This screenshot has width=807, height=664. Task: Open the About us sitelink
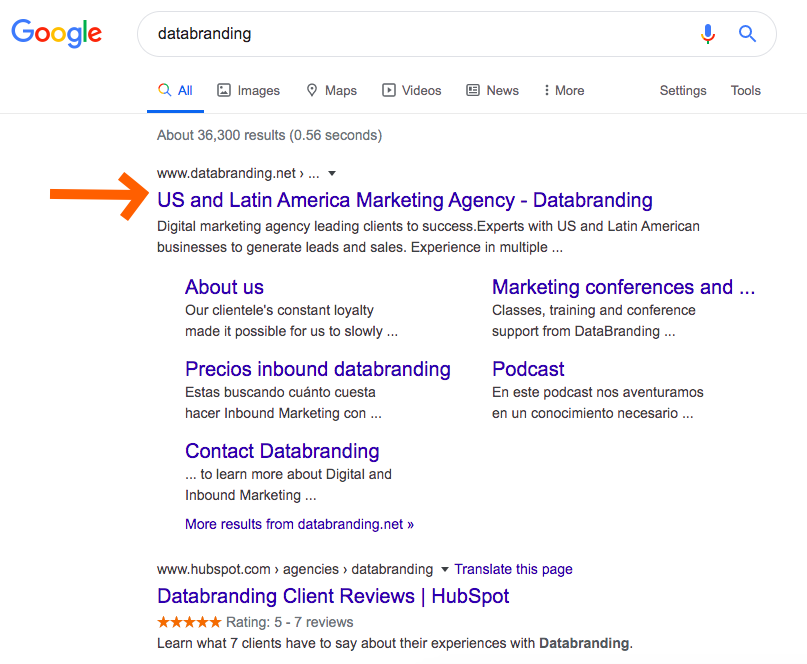[224, 288]
